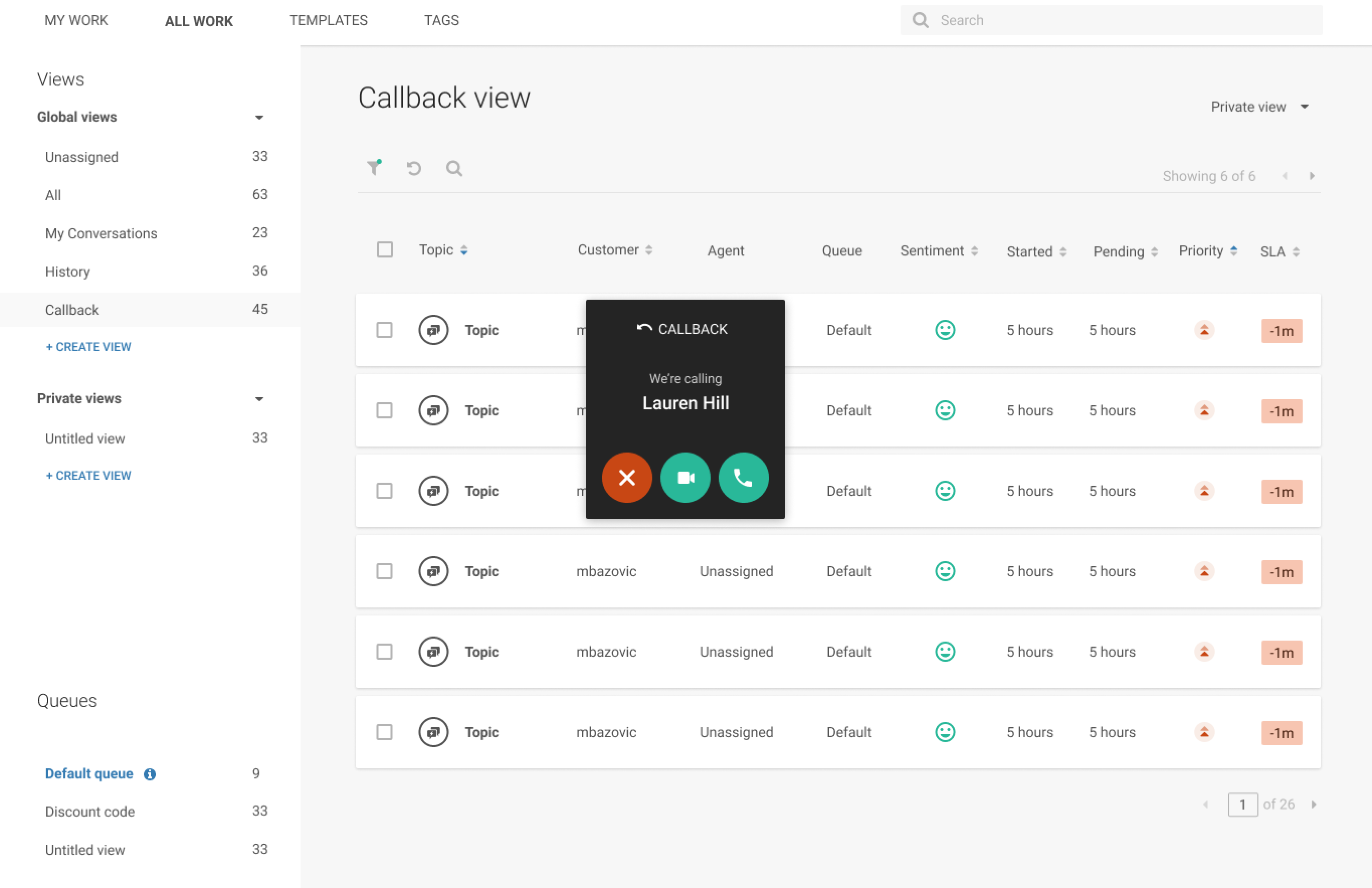Open the Private view dropdown
The height and width of the screenshot is (888, 1372).
[1259, 107]
